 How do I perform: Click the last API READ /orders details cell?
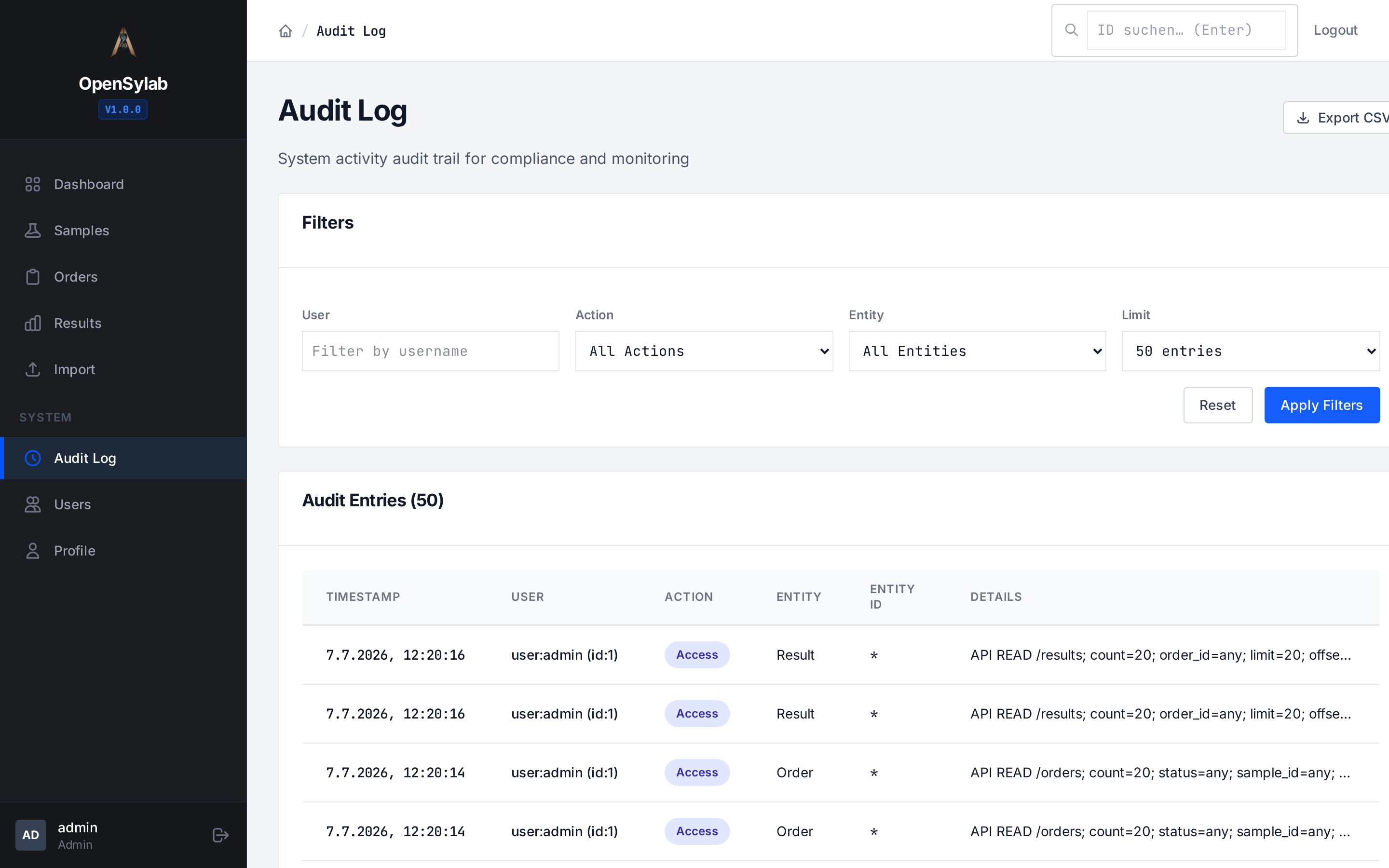[1160, 831]
